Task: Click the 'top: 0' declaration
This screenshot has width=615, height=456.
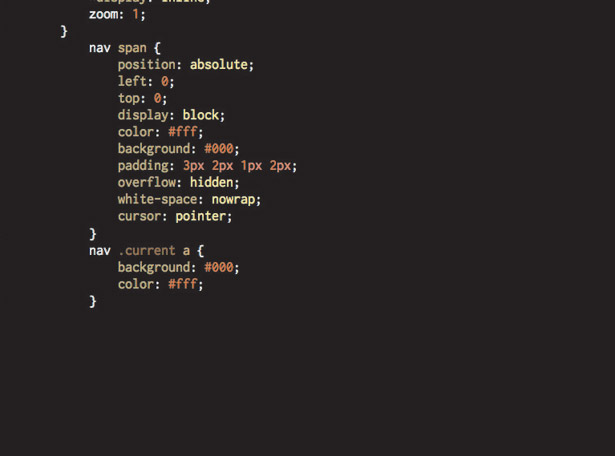Action: coord(142,98)
